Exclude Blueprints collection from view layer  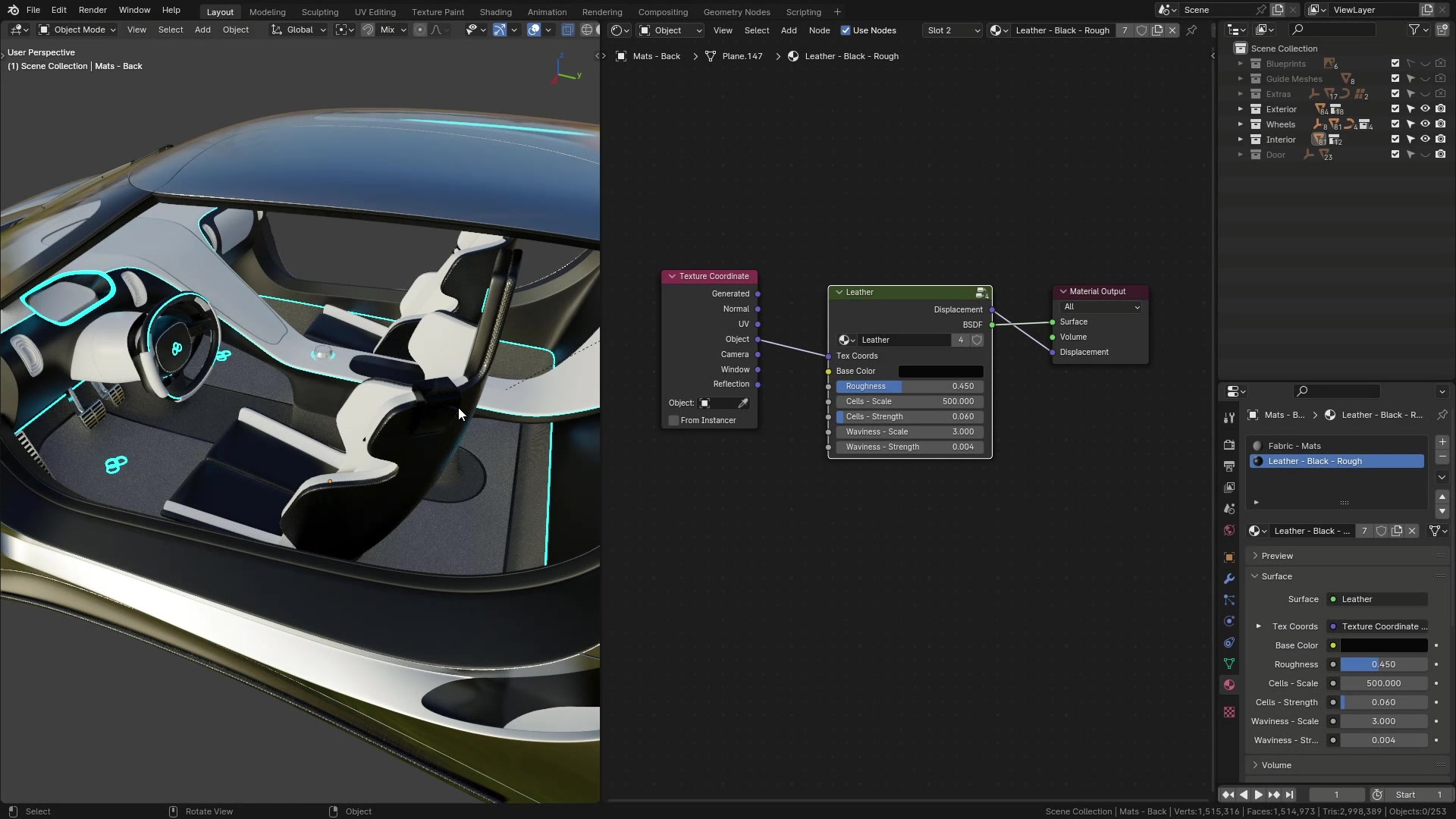click(1395, 64)
